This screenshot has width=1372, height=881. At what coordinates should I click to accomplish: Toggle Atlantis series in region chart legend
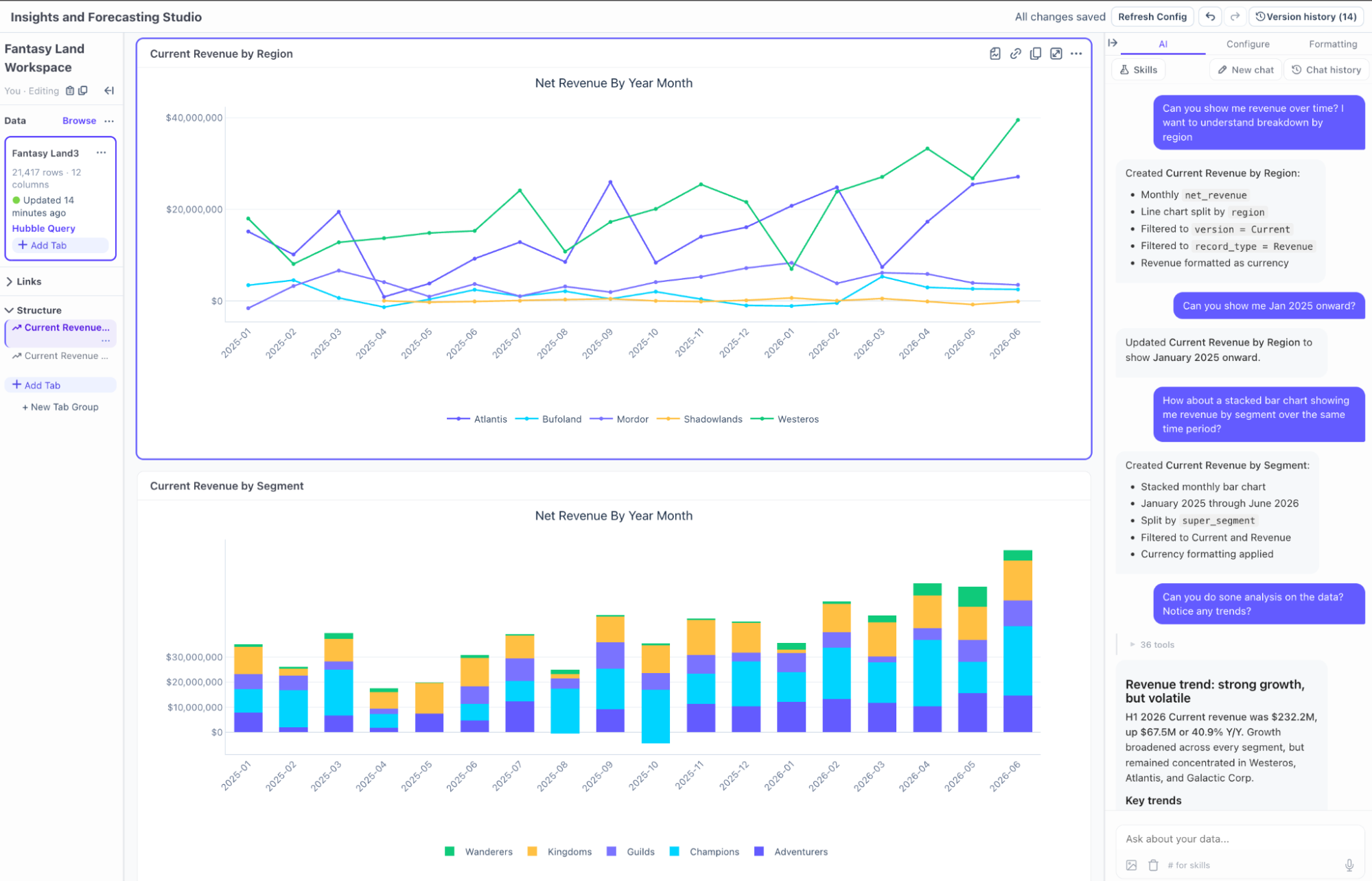pos(477,419)
